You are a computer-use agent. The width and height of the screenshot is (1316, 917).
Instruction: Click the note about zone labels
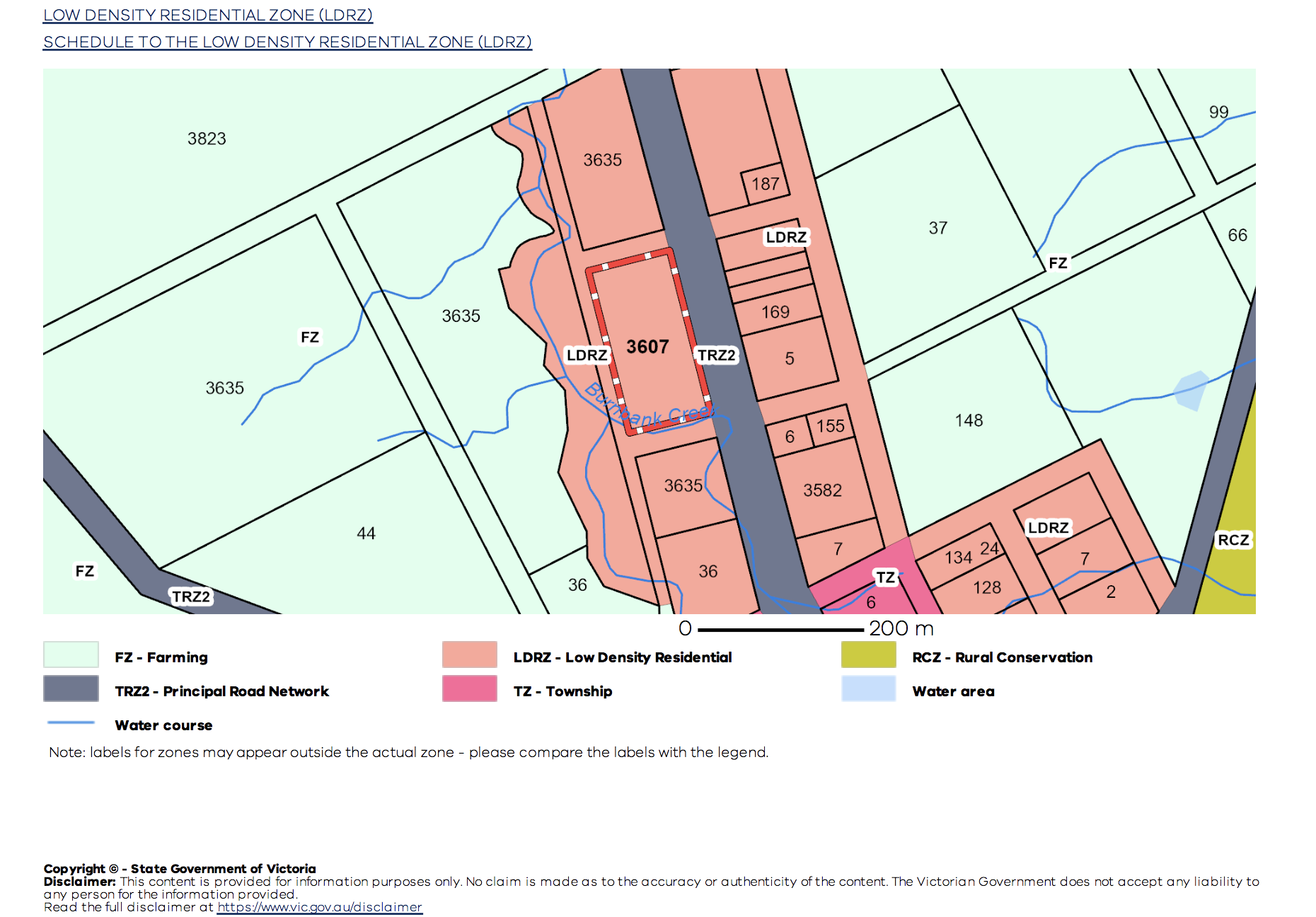point(409,752)
